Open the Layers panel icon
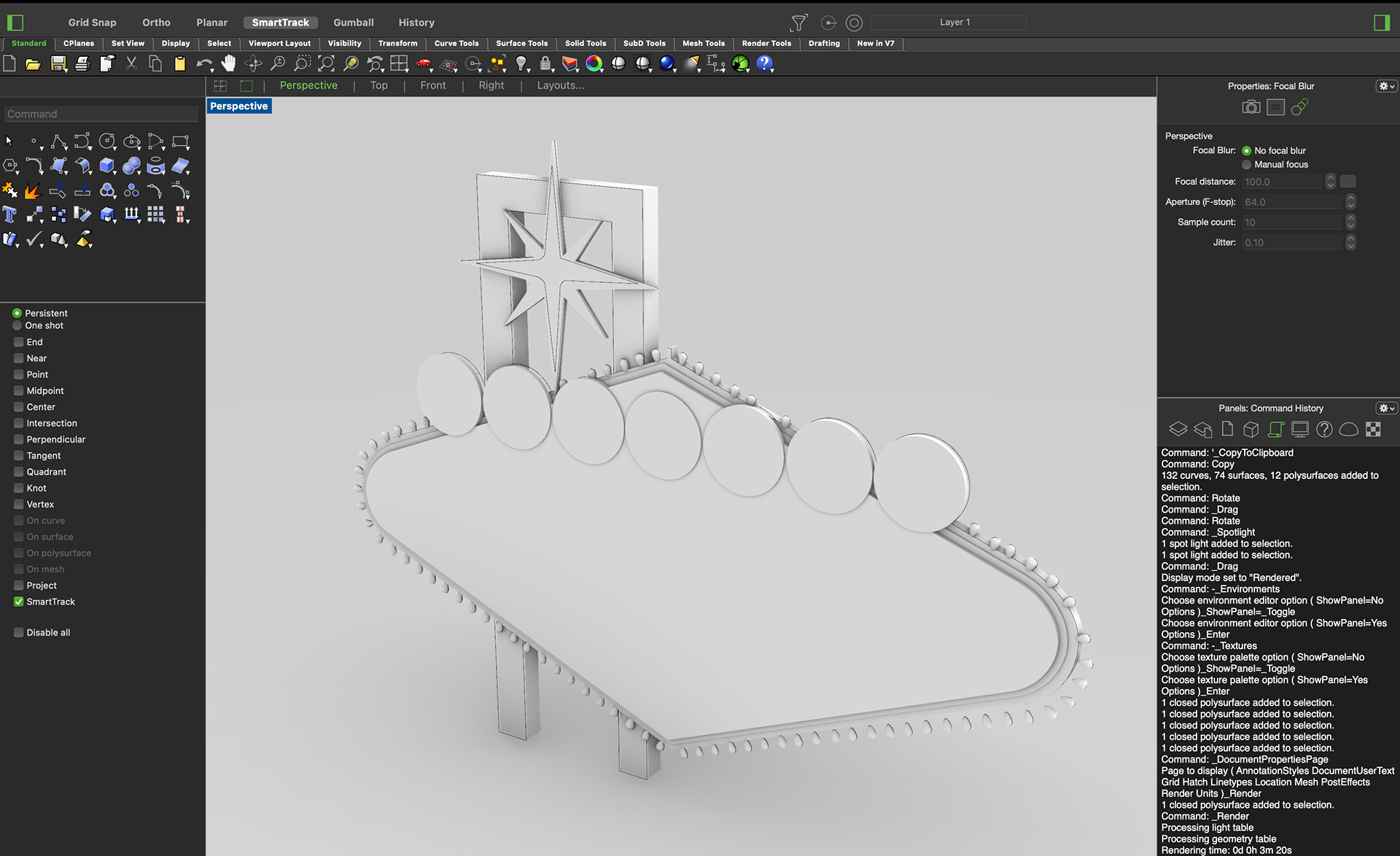Screen dimensions: 1400x856 coord(1178,429)
